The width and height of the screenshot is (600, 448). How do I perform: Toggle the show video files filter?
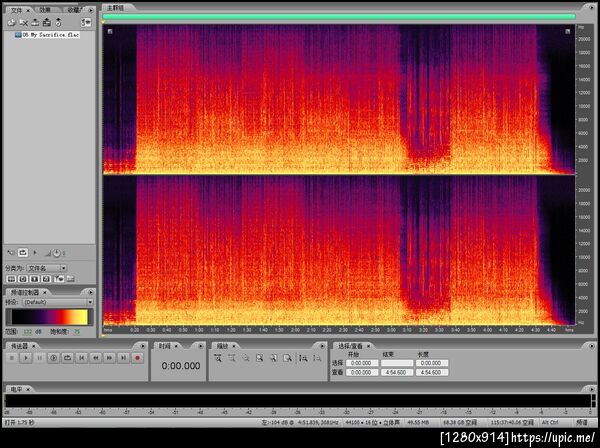click(35, 279)
